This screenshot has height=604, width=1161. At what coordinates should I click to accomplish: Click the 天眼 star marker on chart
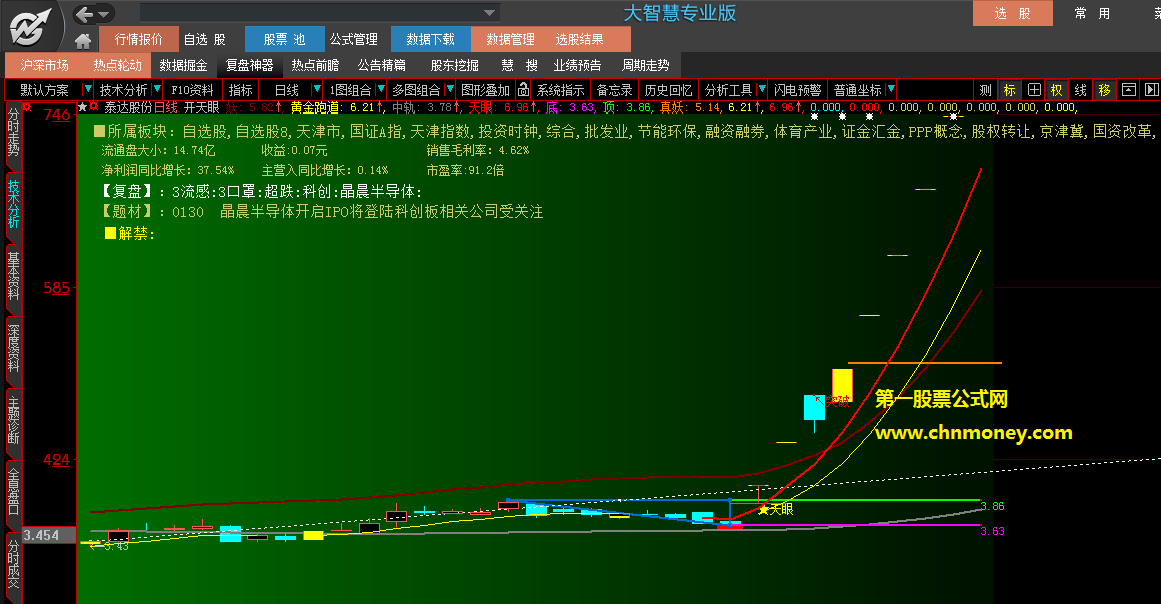(x=775, y=509)
